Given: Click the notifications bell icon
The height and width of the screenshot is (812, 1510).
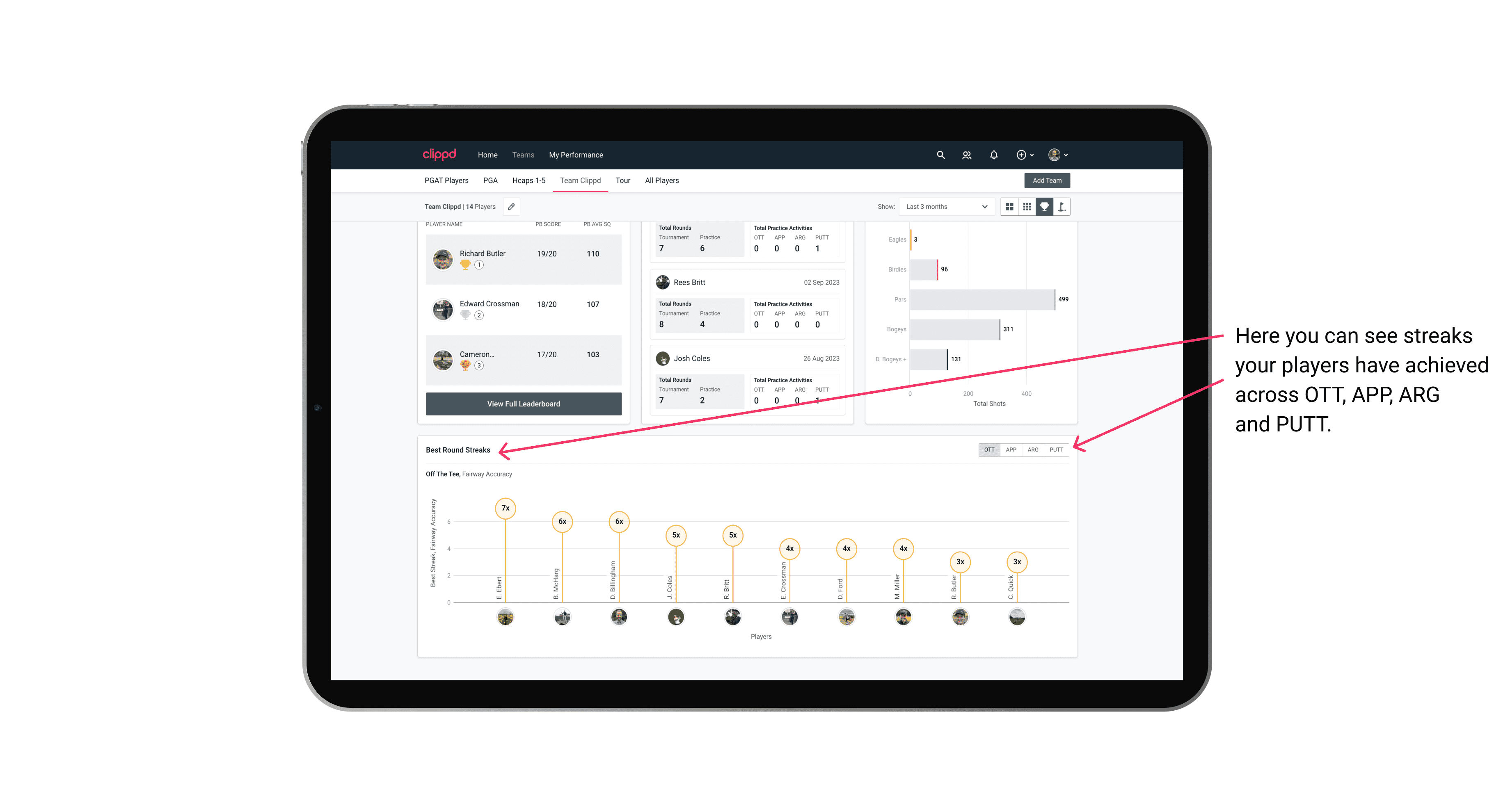Looking at the screenshot, I should (x=992, y=155).
